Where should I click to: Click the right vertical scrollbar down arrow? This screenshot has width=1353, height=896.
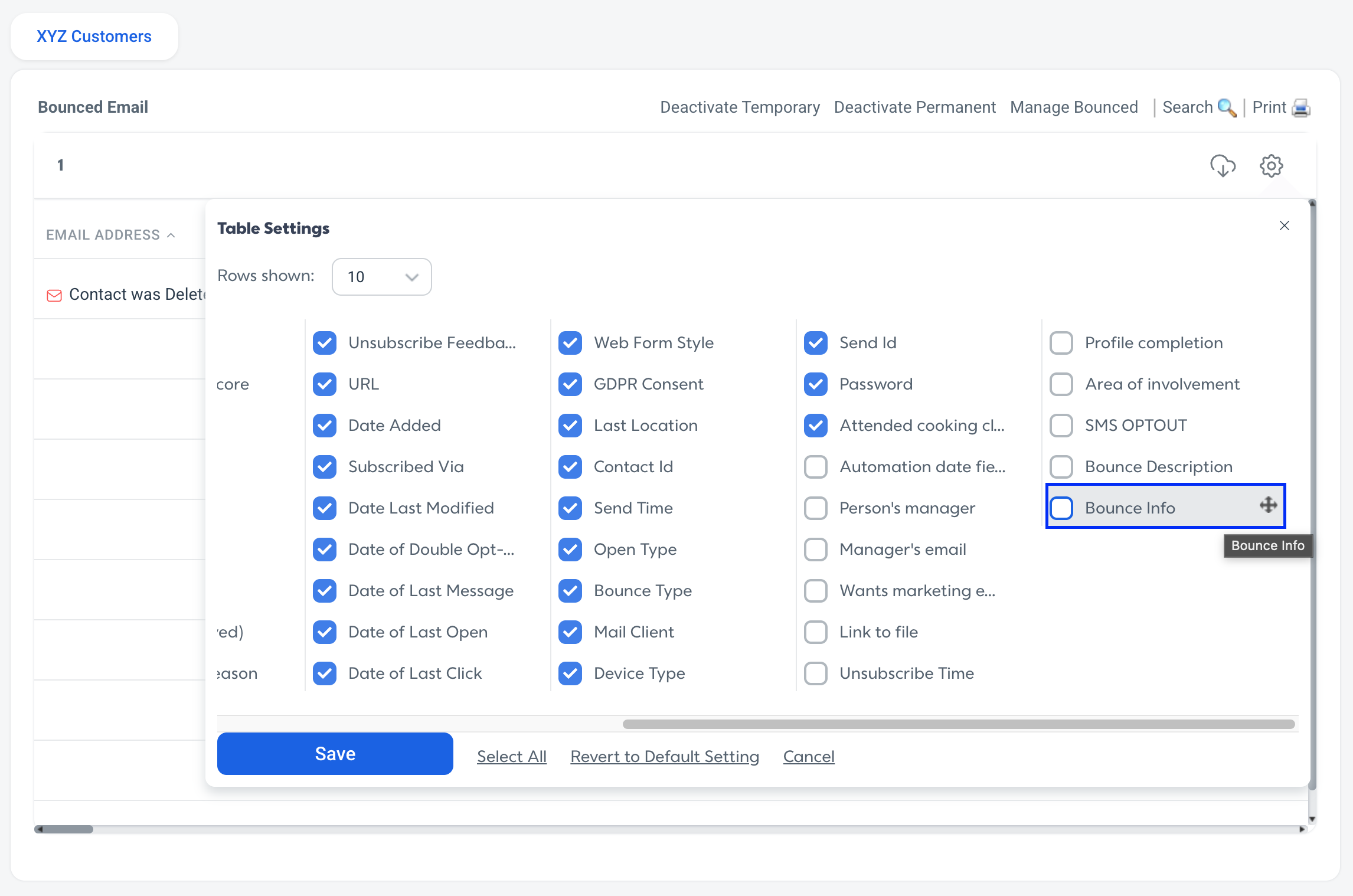[1312, 819]
